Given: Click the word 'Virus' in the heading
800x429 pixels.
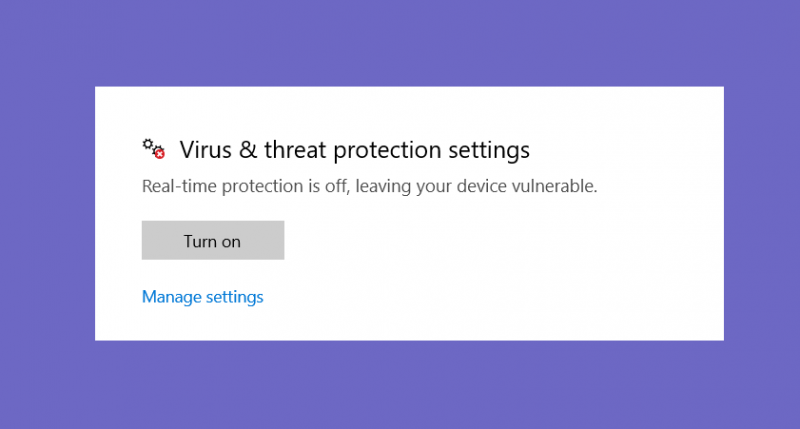Looking at the screenshot, I should (206, 150).
